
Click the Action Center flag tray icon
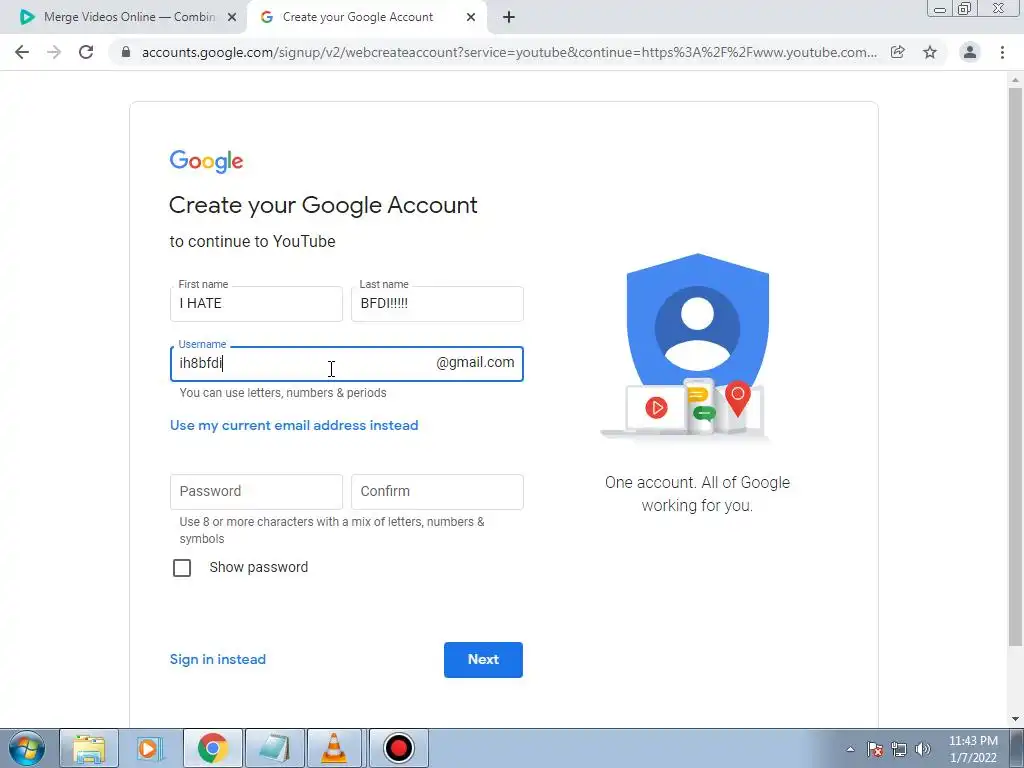tap(875, 749)
